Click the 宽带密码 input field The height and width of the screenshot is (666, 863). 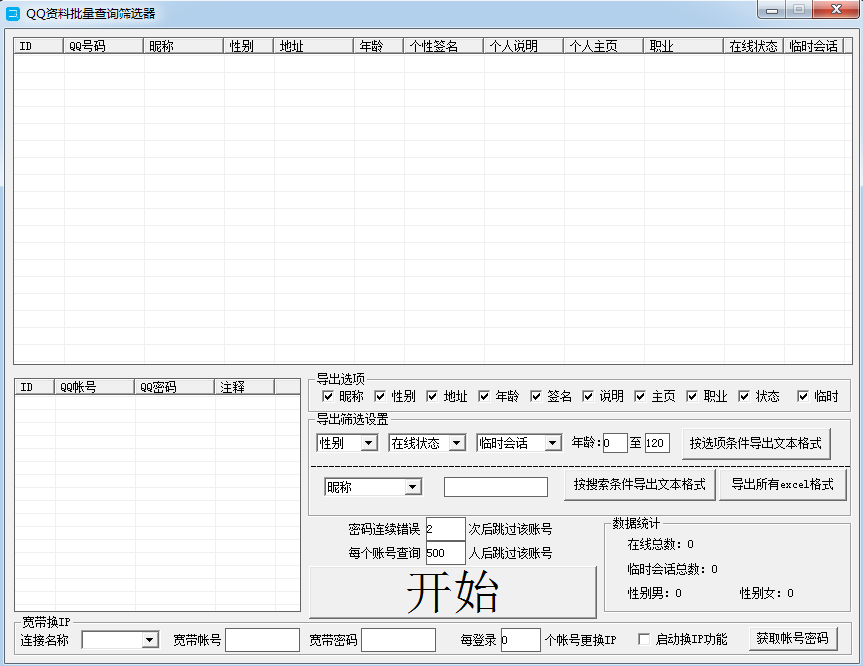tap(398, 640)
